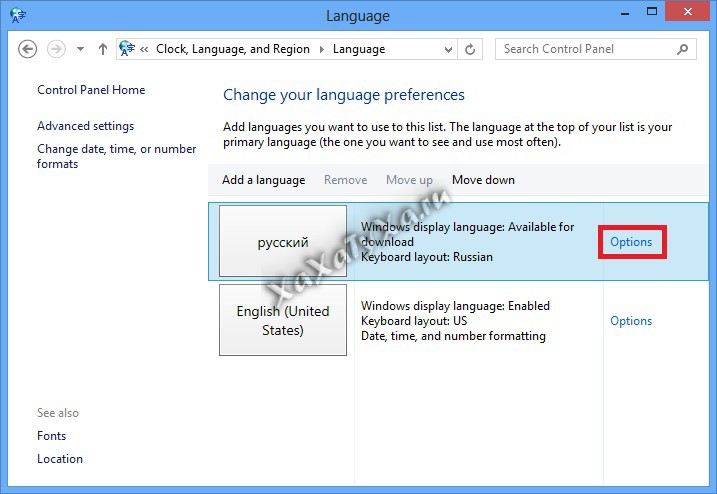
Task: Open Control Panel Home
Action: click(91, 90)
